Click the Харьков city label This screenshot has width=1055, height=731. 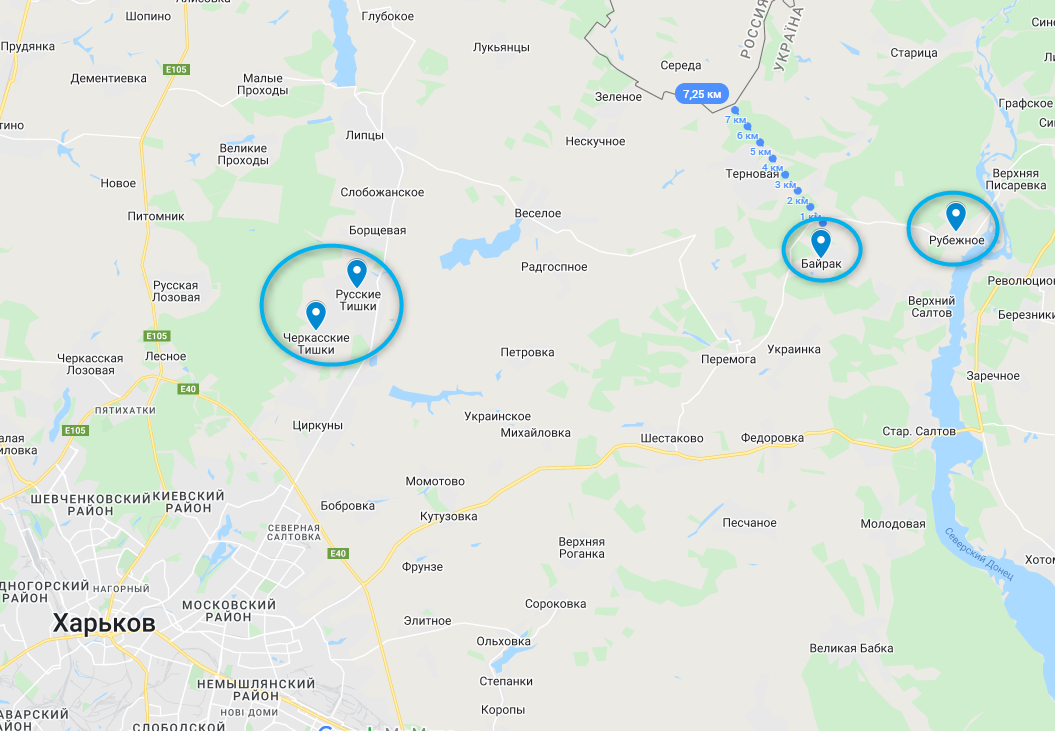(104, 623)
